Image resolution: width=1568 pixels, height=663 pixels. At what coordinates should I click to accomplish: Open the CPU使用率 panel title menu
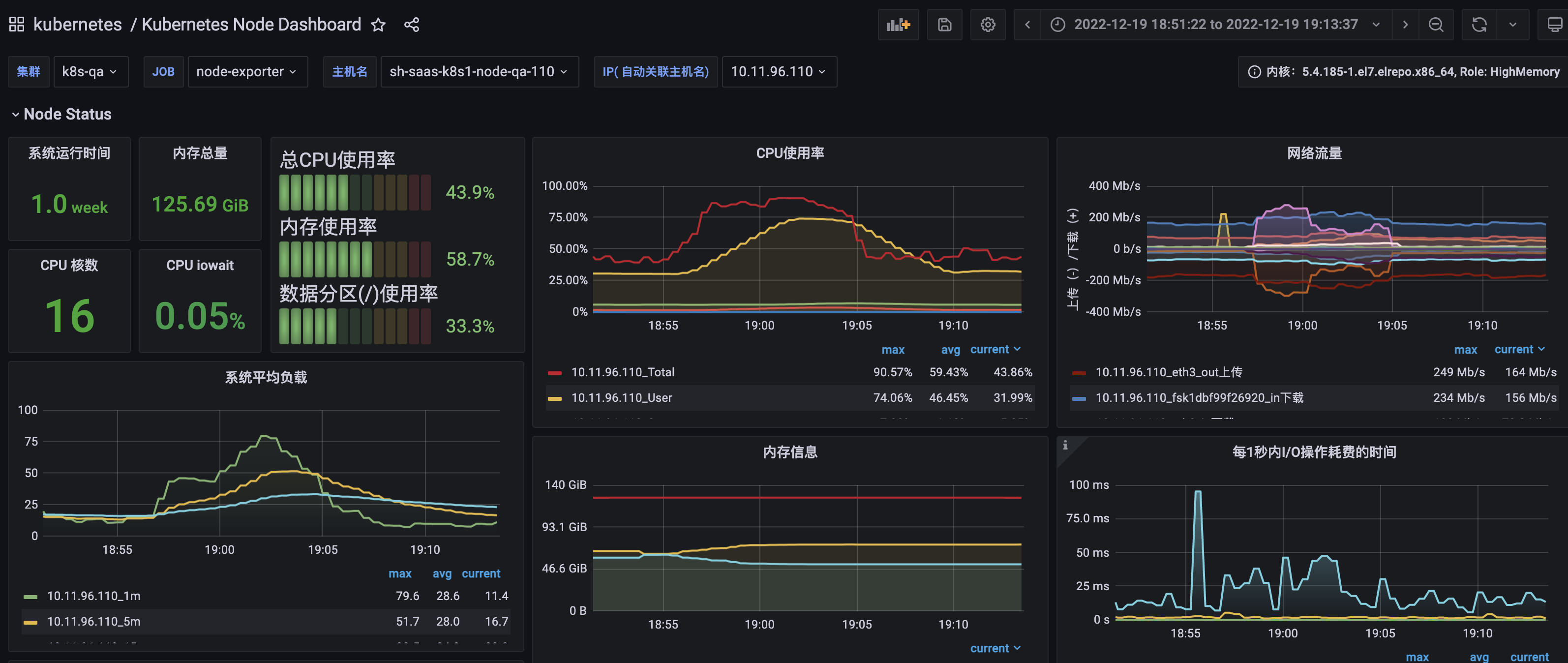(789, 153)
